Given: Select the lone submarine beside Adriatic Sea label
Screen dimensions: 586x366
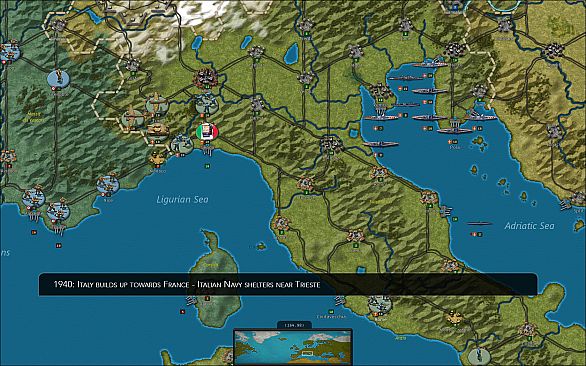Looking at the screenshot, I should click(479, 223).
